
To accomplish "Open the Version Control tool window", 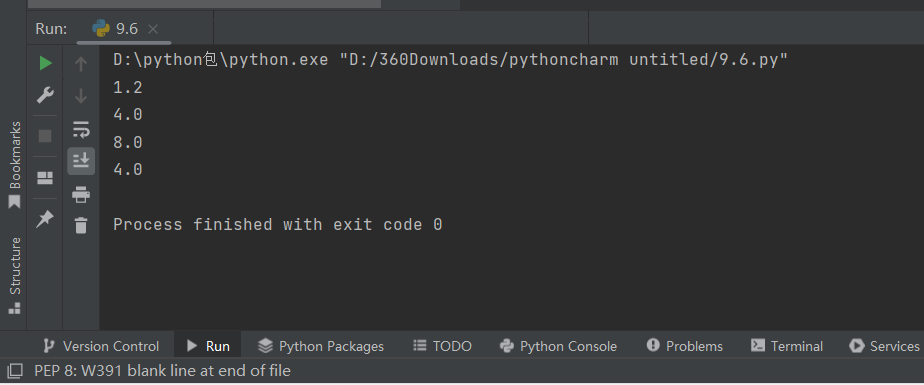I will (101, 346).
